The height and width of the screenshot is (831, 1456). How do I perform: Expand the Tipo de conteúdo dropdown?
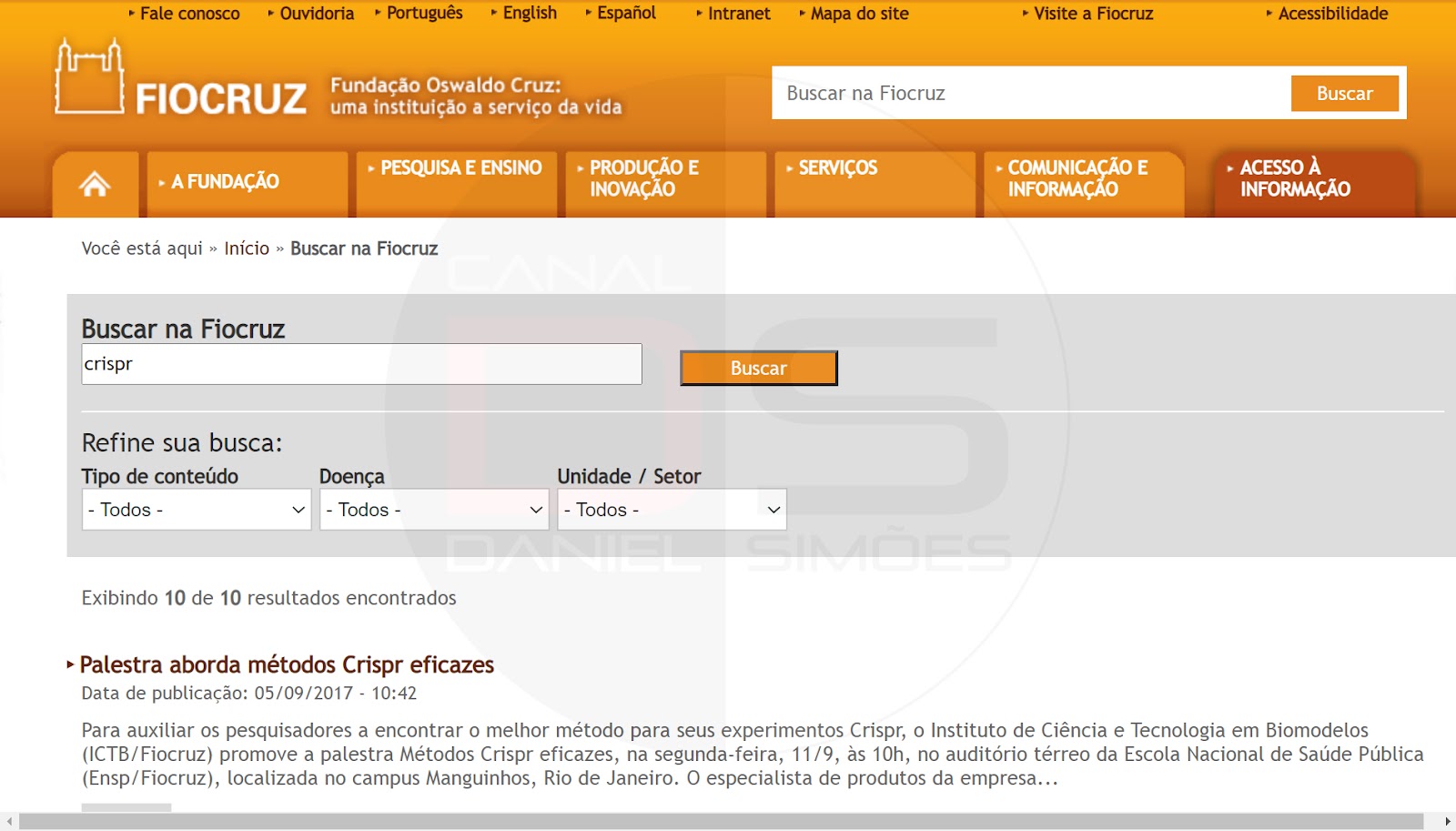(197, 510)
